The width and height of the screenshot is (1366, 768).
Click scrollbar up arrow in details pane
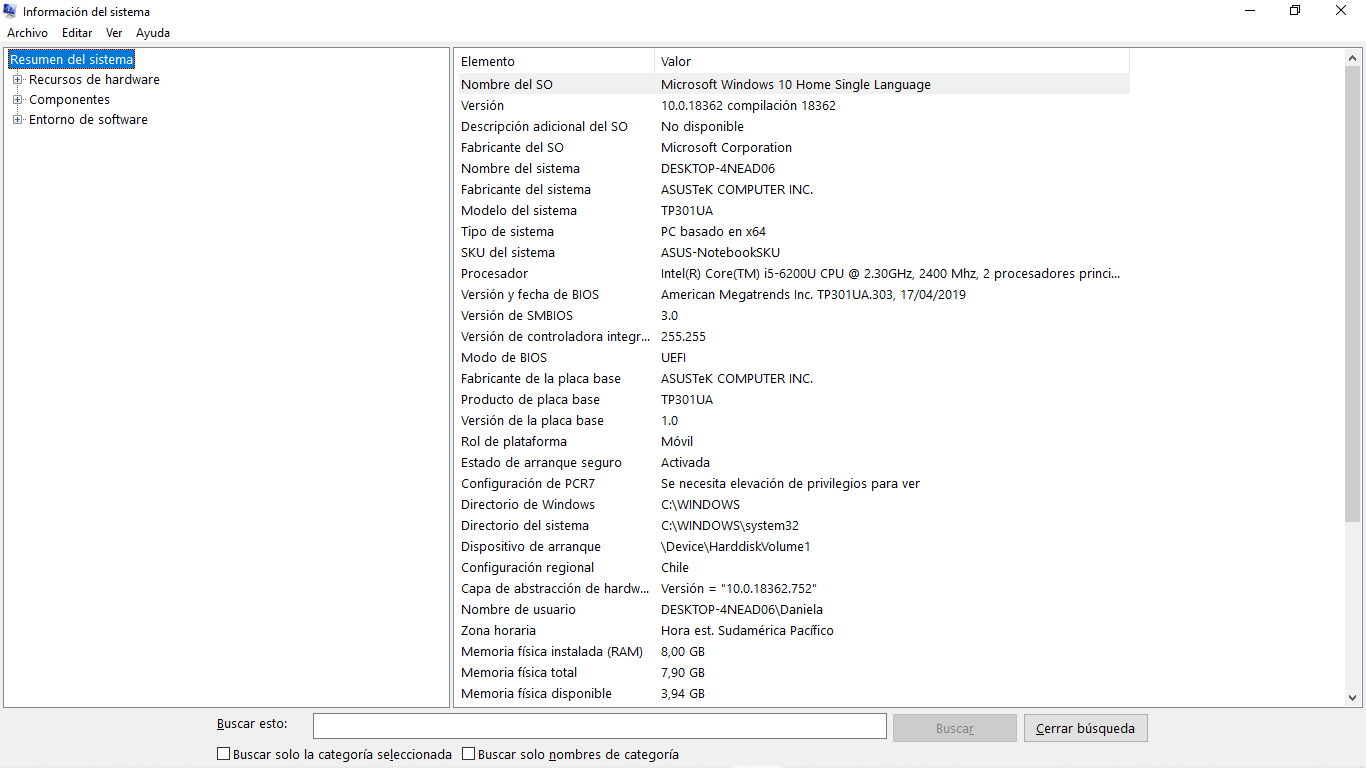1353,58
